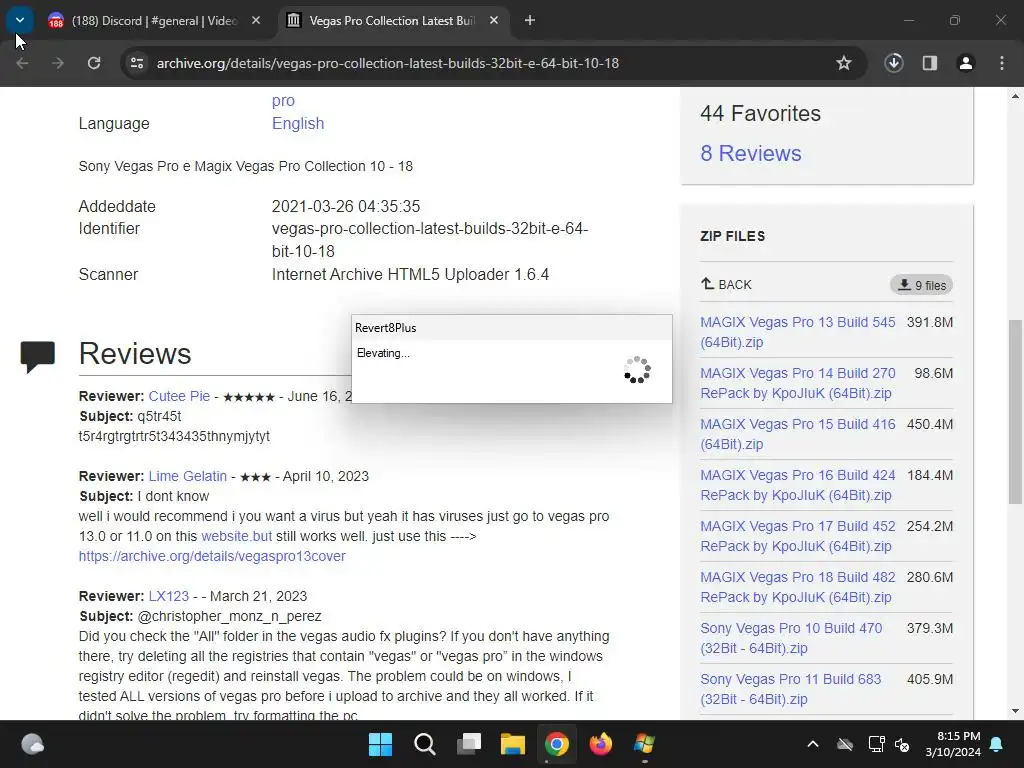Viewport: 1024px width, 768px height.
Task: Open Windows taskbar search
Action: pos(424,744)
